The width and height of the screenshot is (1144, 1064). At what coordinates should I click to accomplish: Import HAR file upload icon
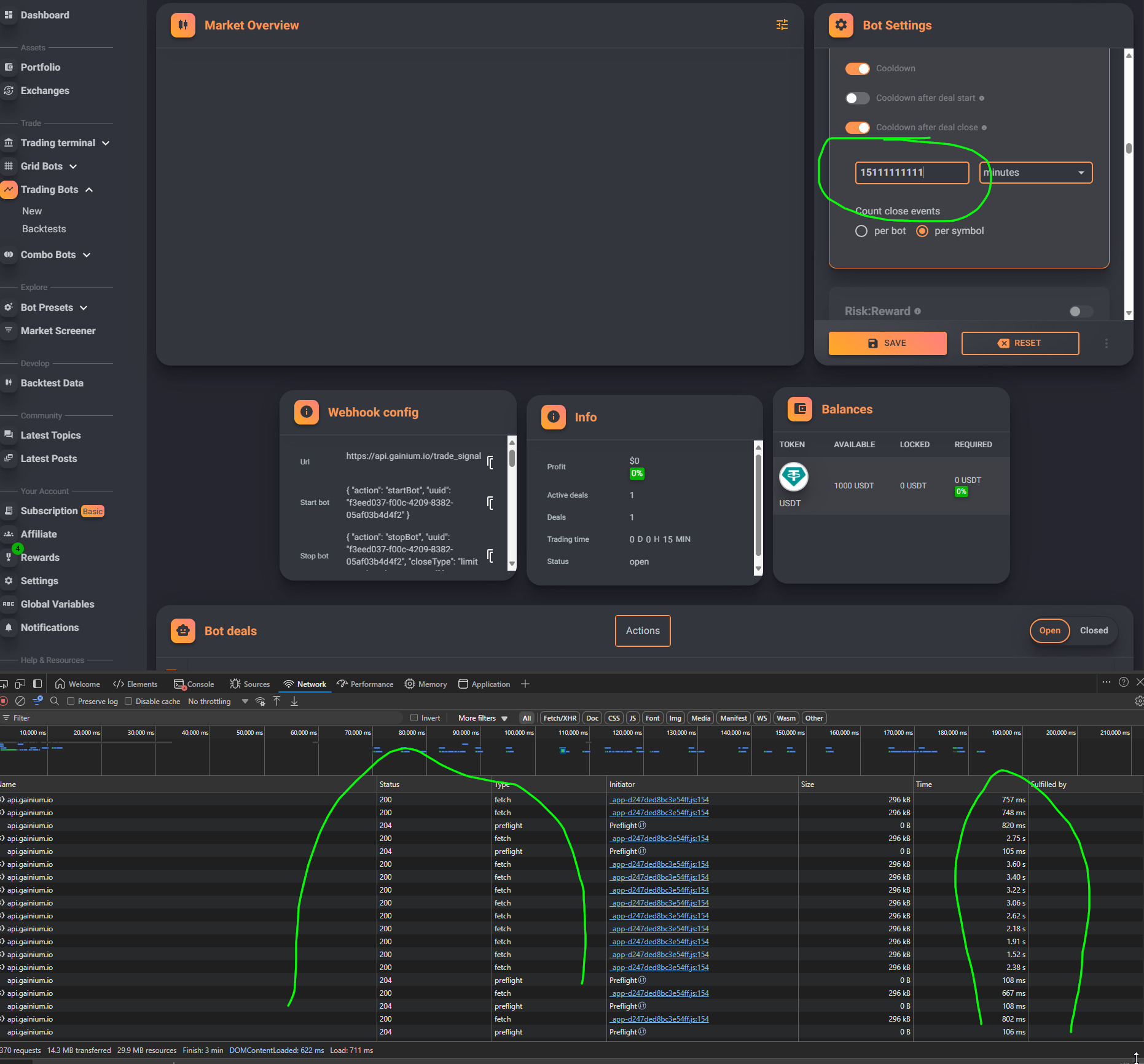[277, 701]
